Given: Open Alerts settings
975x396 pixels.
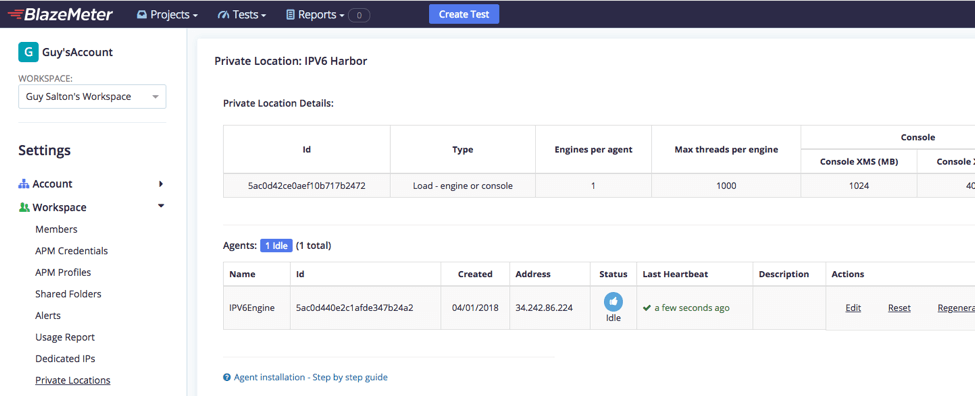Looking at the screenshot, I should tap(48, 316).
